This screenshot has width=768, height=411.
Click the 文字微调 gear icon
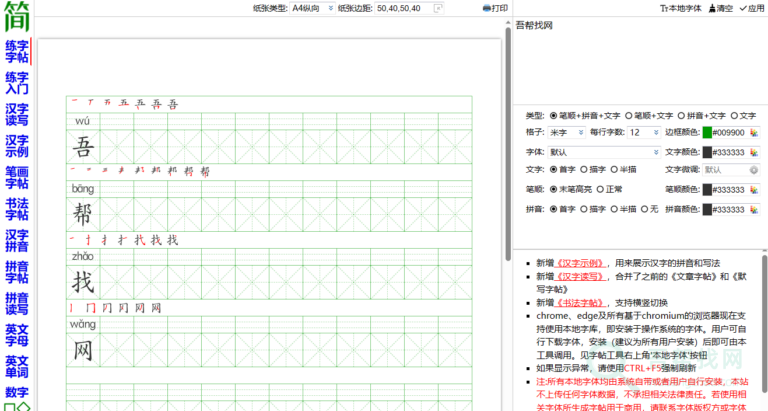coord(754,170)
